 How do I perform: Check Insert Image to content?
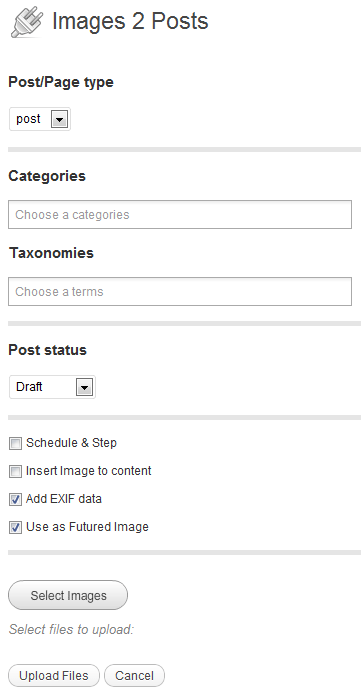[x=16, y=471]
